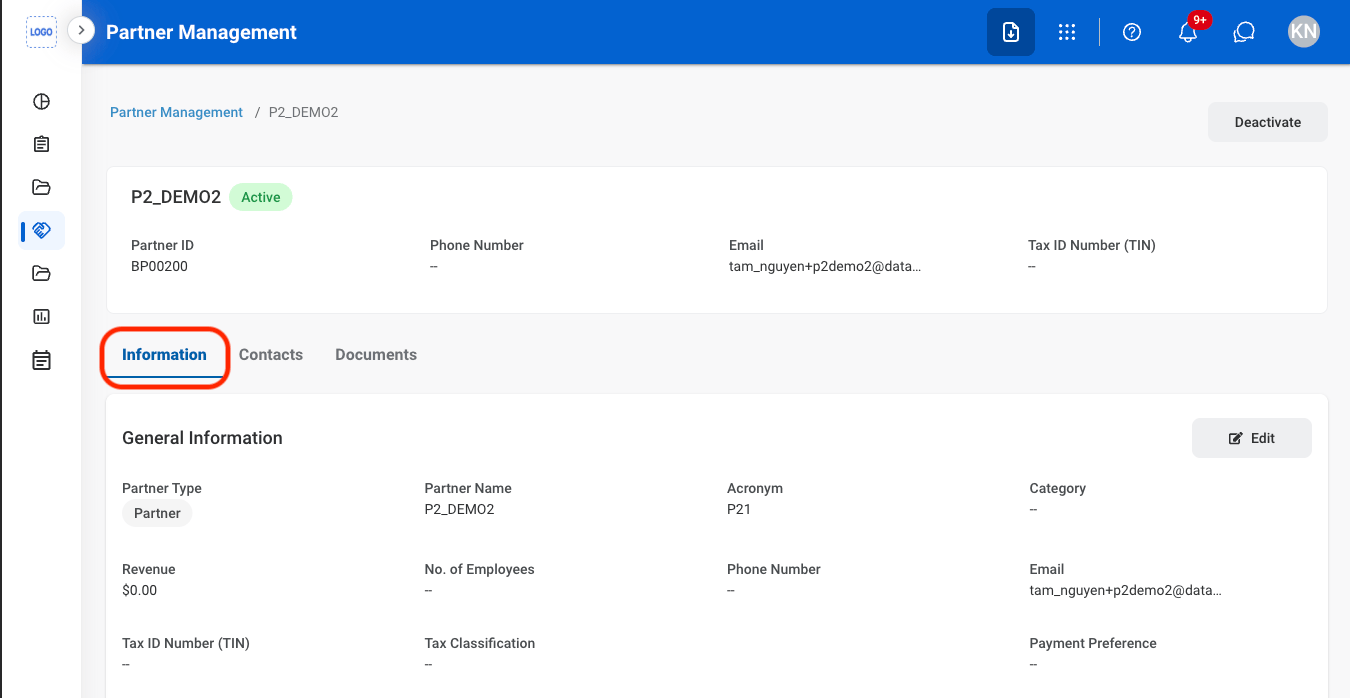The height and width of the screenshot is (698, 1350).
Task: Open the clipboard sidebar icon
Action: coord(41,144)
